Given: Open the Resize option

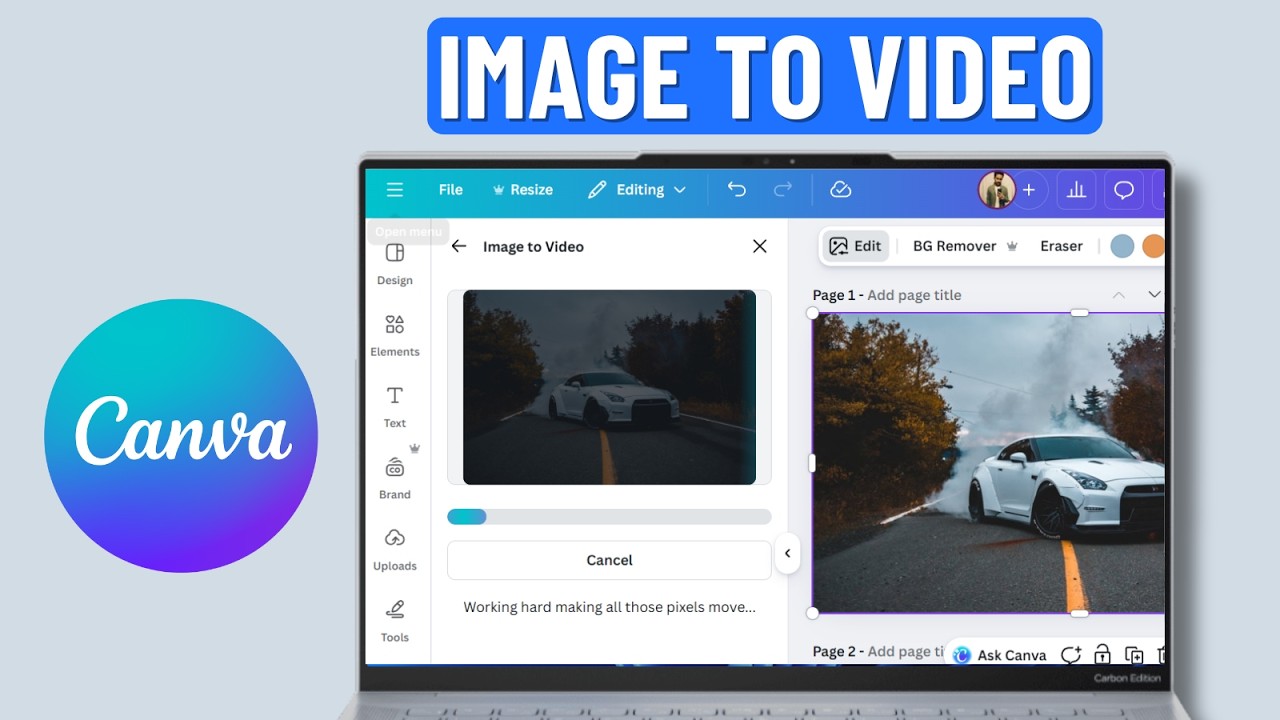Looking at the screenshot, I should [522, 190].
